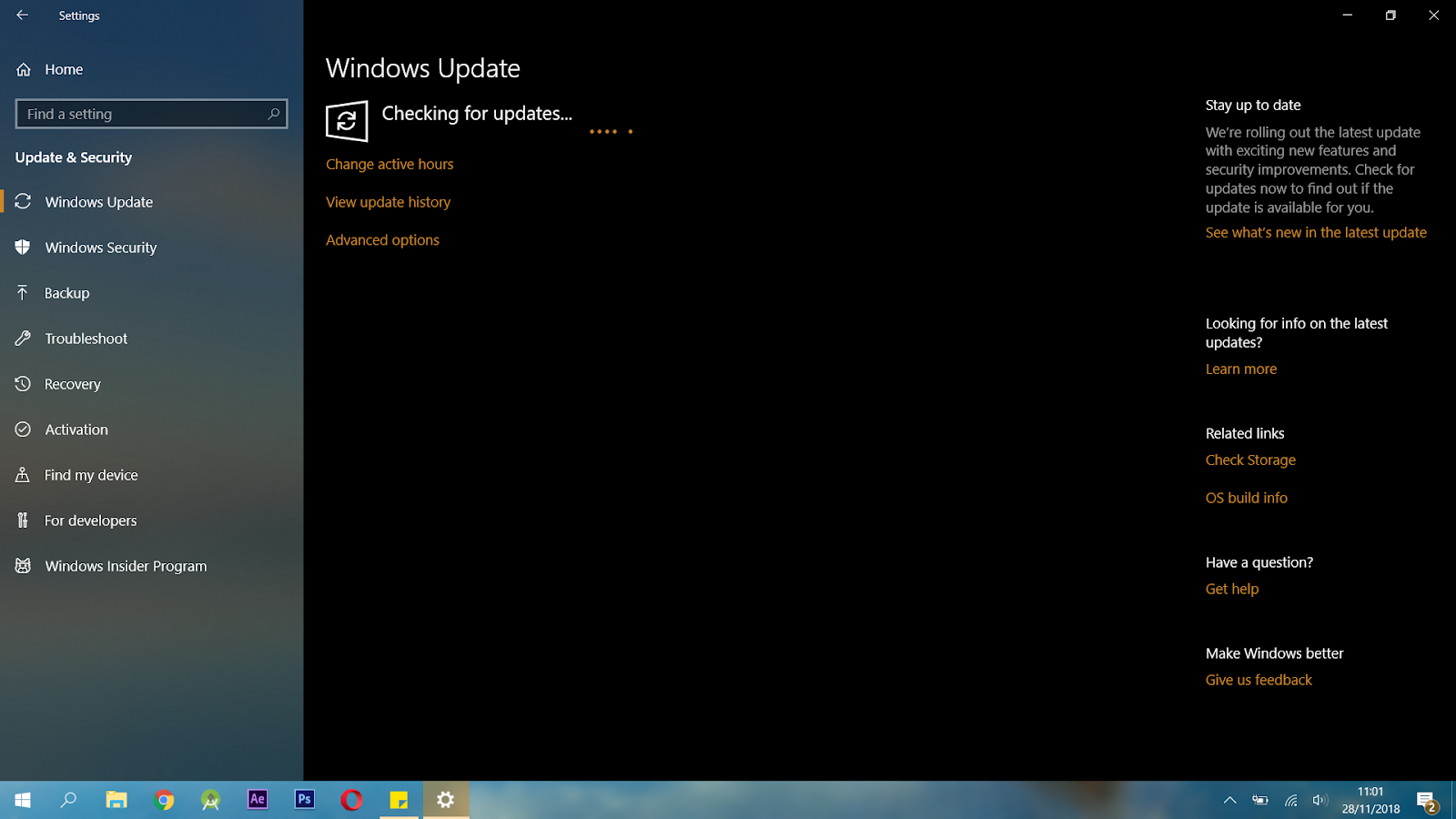Viewport: 1456px width, 819px height.
Task: Open the Recovery settings page
Action: coord(73,383)
